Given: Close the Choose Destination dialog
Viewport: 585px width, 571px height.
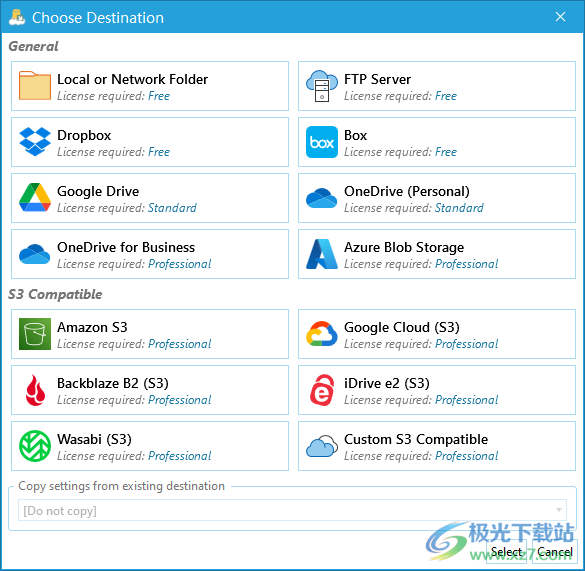Looking at the screenshot, I should click(560, 17).
